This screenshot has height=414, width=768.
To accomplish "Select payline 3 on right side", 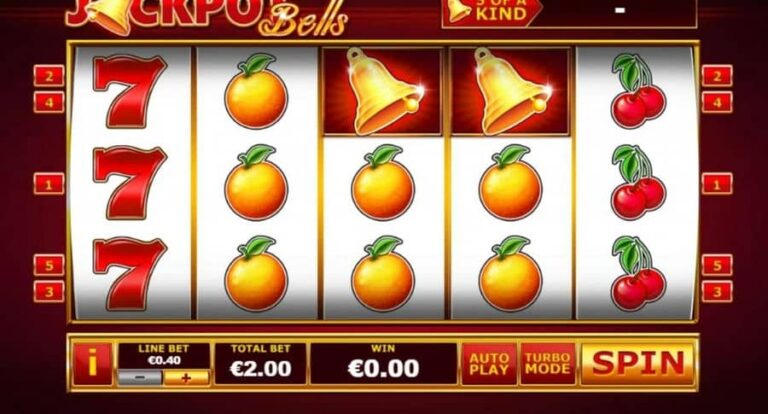I will click(717, 292).
